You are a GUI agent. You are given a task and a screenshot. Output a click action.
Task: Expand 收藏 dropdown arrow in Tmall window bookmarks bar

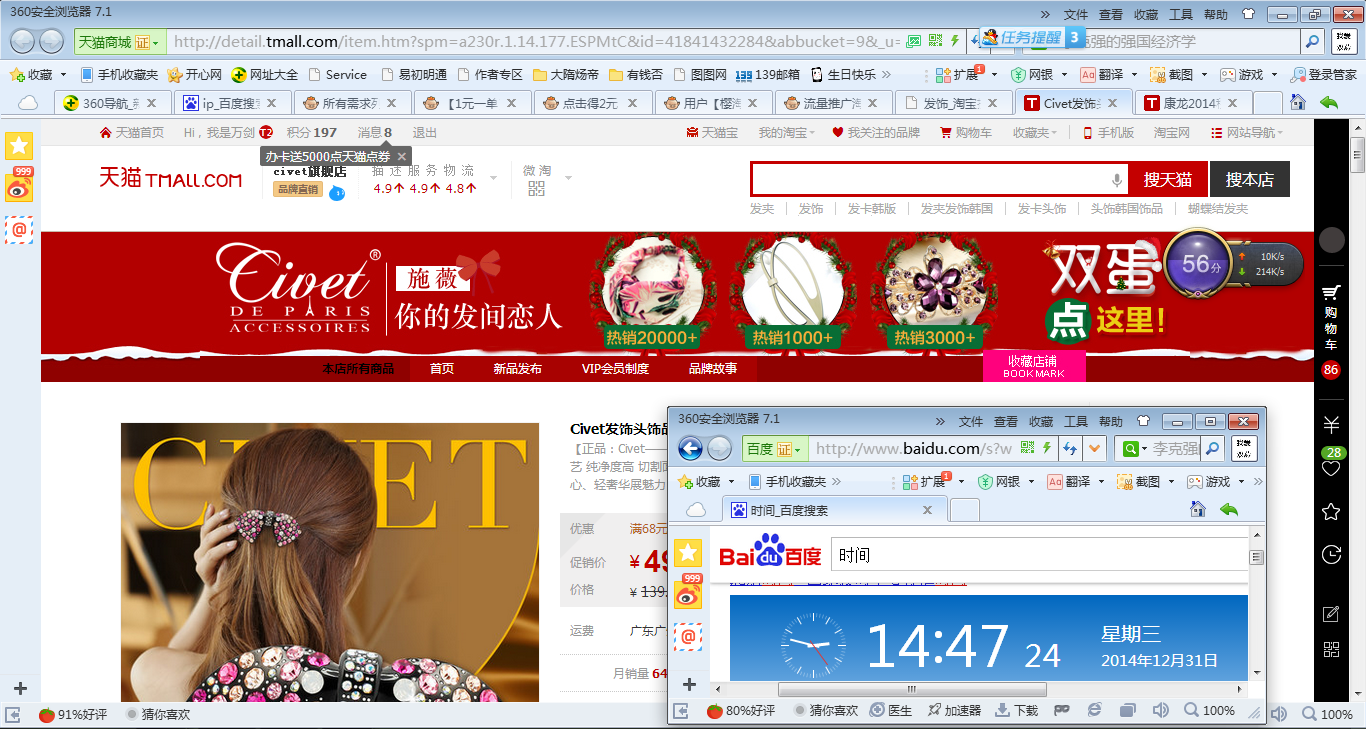pos(64,75)
